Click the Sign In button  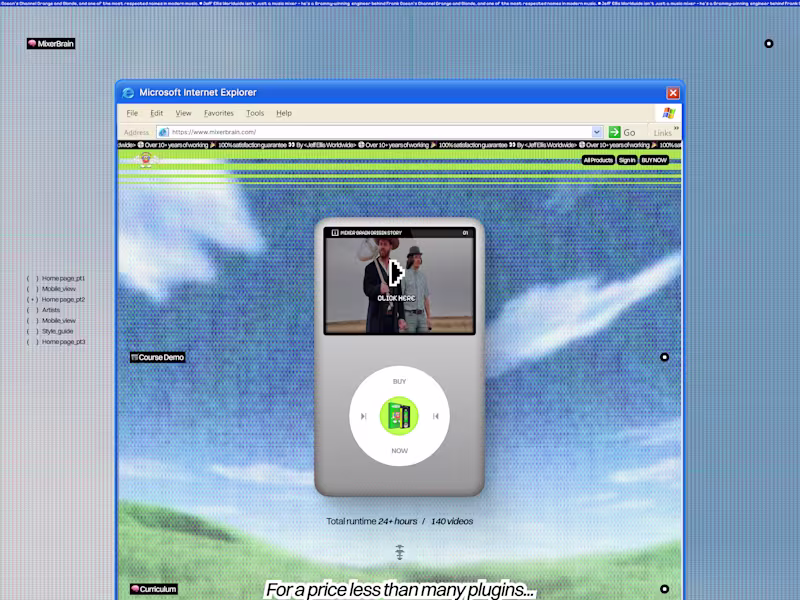627,160
